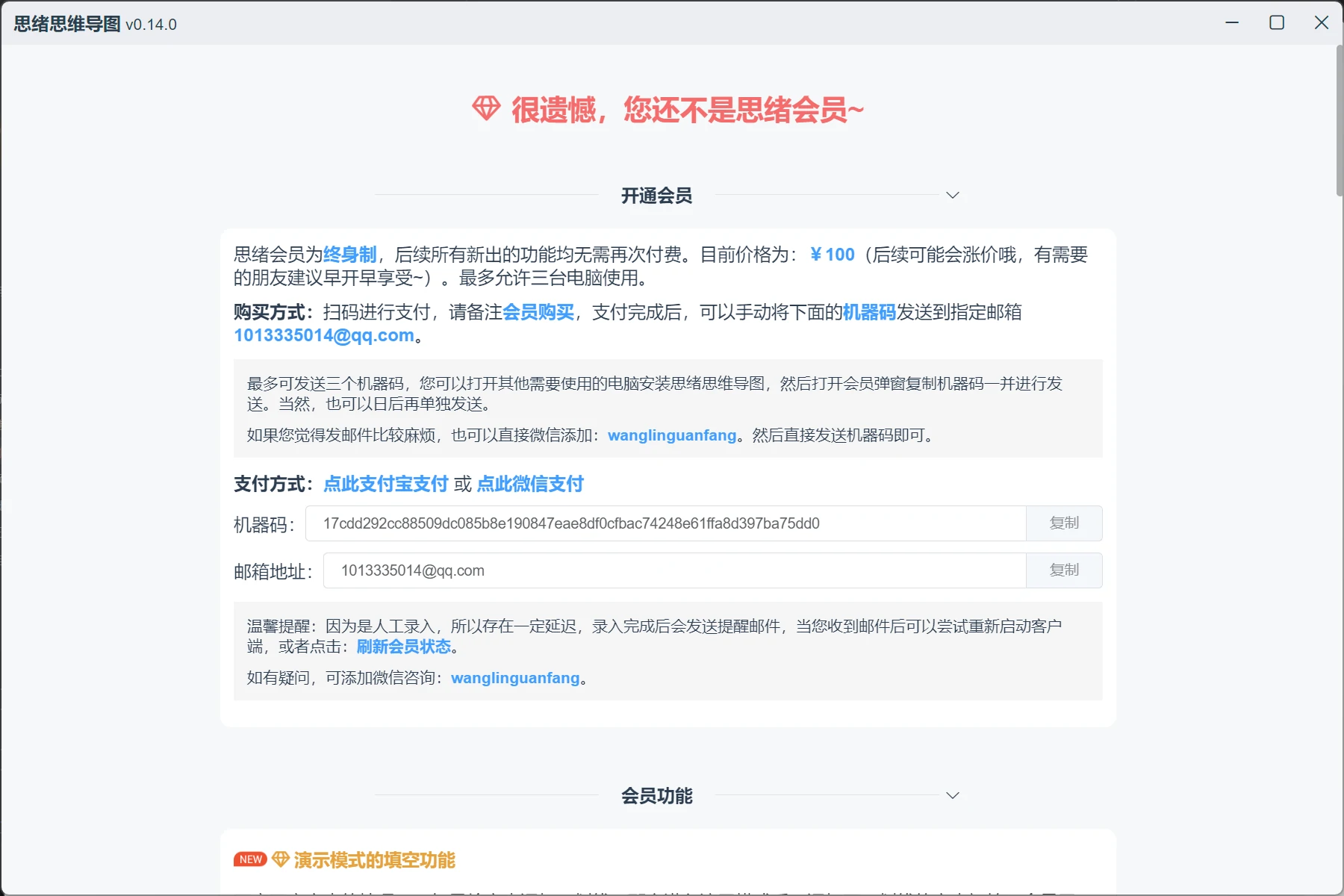Click the blue 1013335014@qq.com email link
1344x896 pixels.
324,335
